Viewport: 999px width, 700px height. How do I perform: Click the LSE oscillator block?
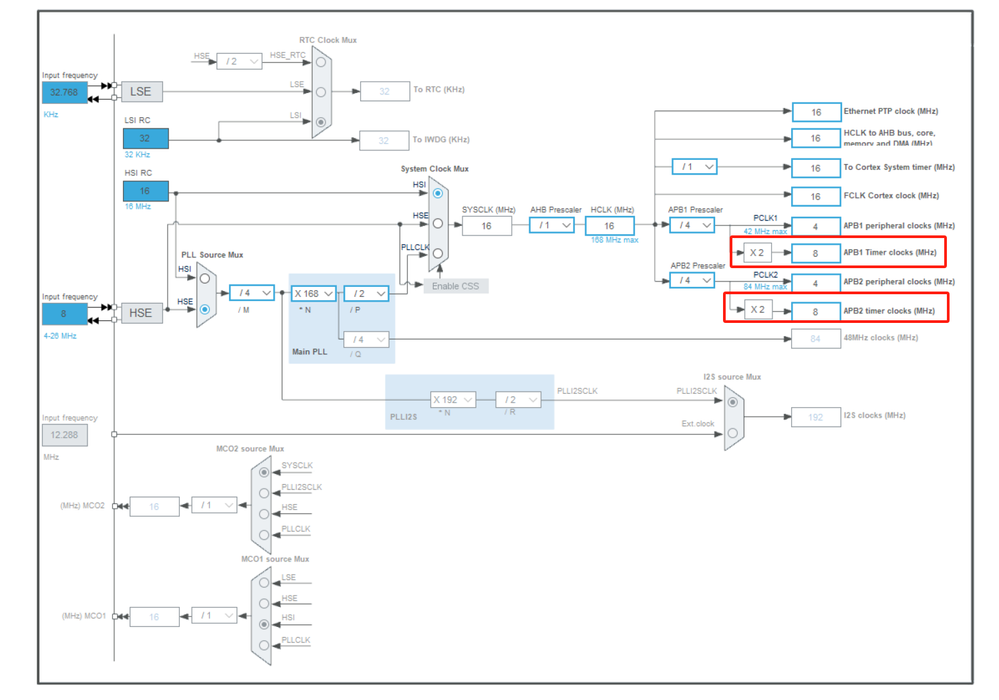pyautogui.click(x=141, y=92)
